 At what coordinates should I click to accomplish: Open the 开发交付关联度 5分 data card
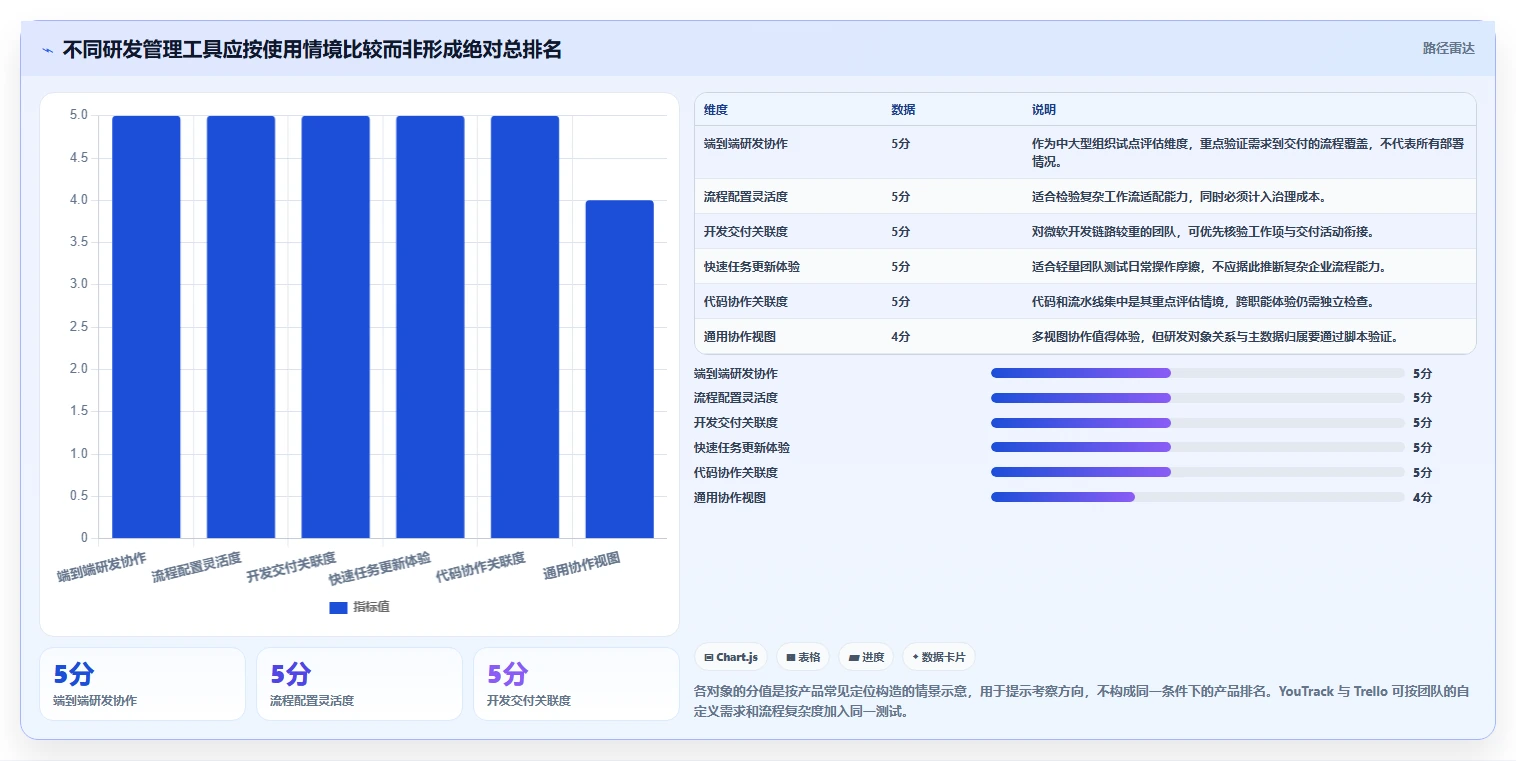point(576,684)
